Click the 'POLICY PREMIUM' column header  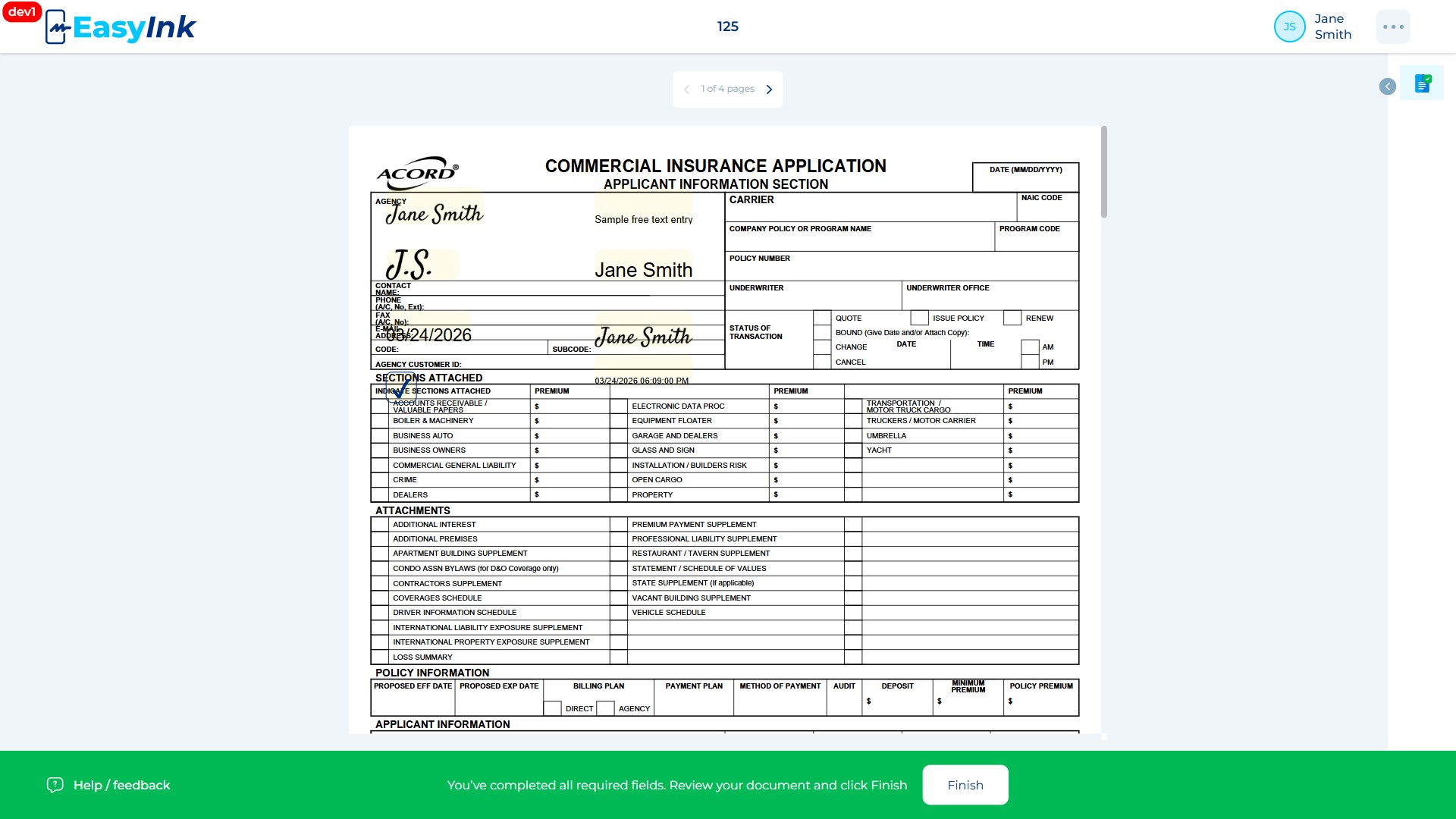[1041, 686]
